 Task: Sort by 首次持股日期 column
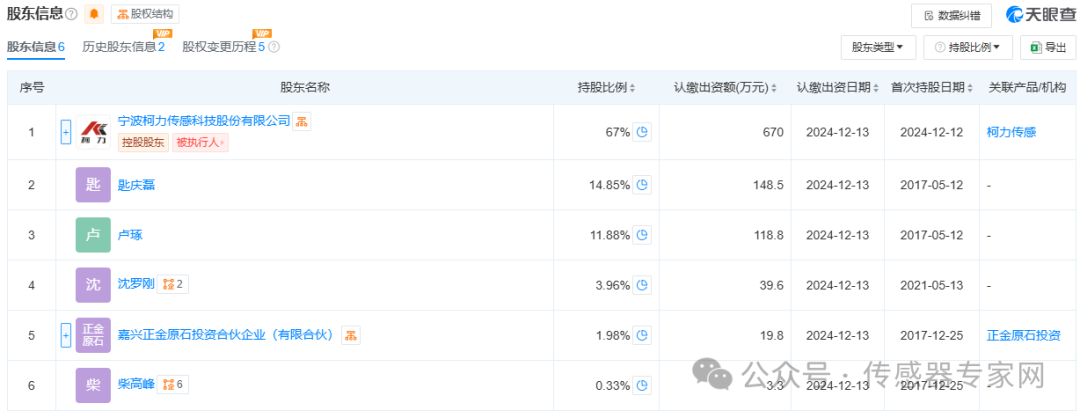969,88
